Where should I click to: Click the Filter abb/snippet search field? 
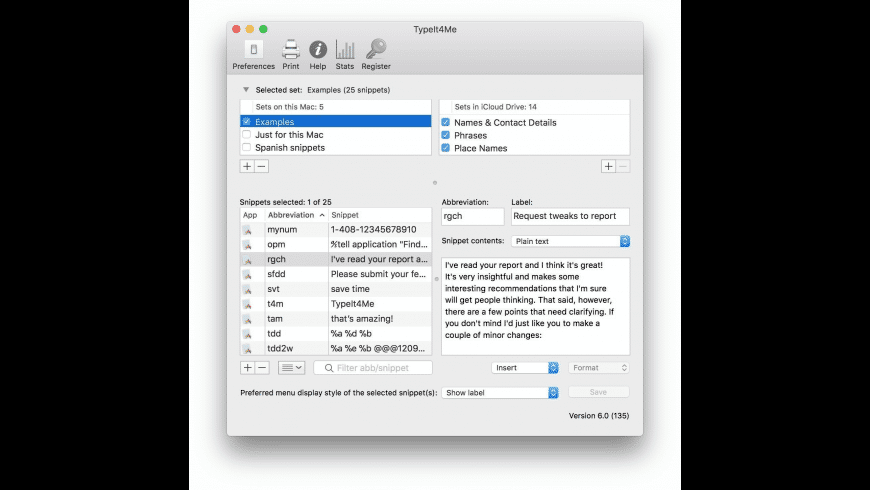[x=373, y=367]
